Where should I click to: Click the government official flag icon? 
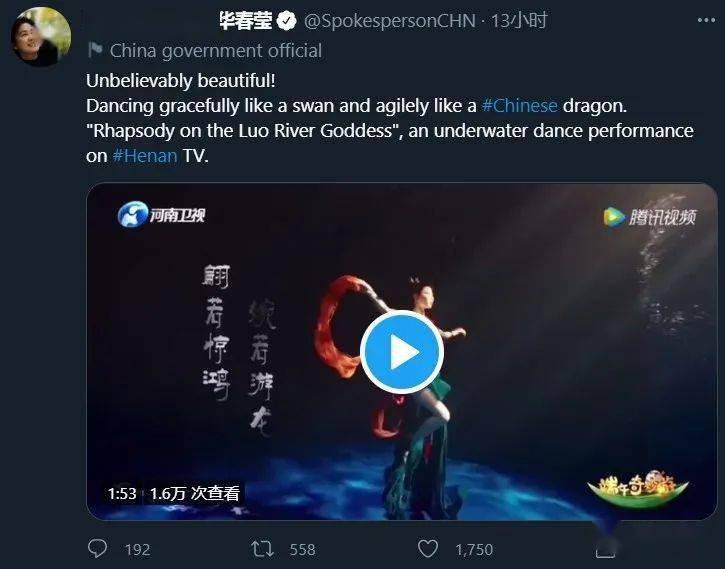[95, 50]
